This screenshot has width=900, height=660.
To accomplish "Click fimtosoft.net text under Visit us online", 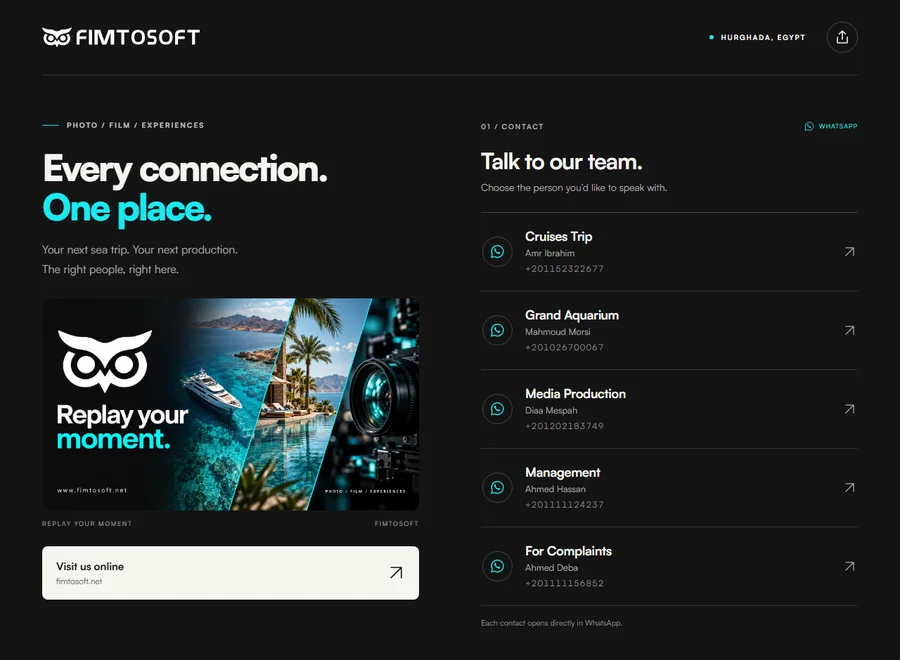I will (79, 581).
